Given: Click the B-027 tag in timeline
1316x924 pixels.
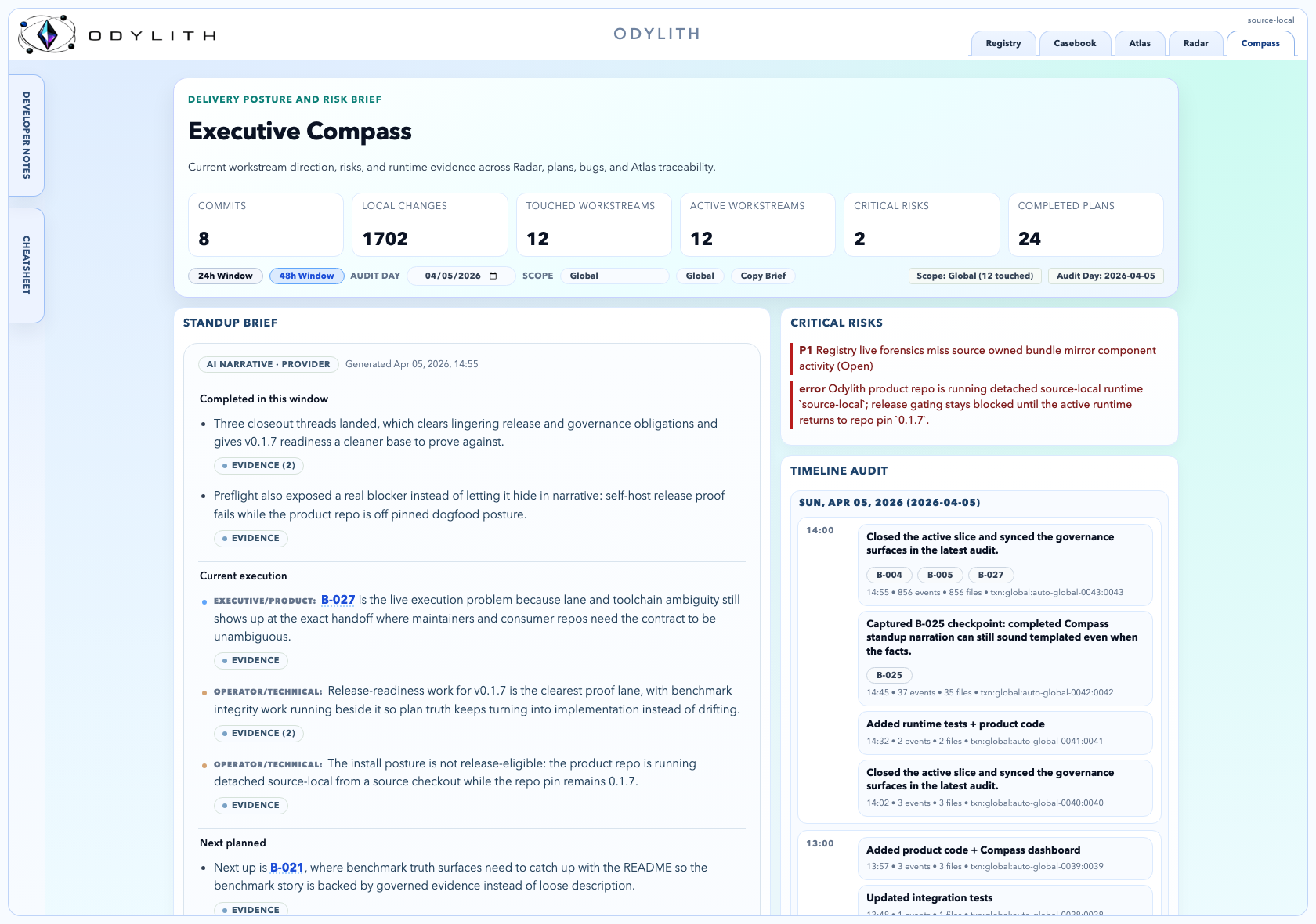Looking at the screenshot, I should [991, 575].
